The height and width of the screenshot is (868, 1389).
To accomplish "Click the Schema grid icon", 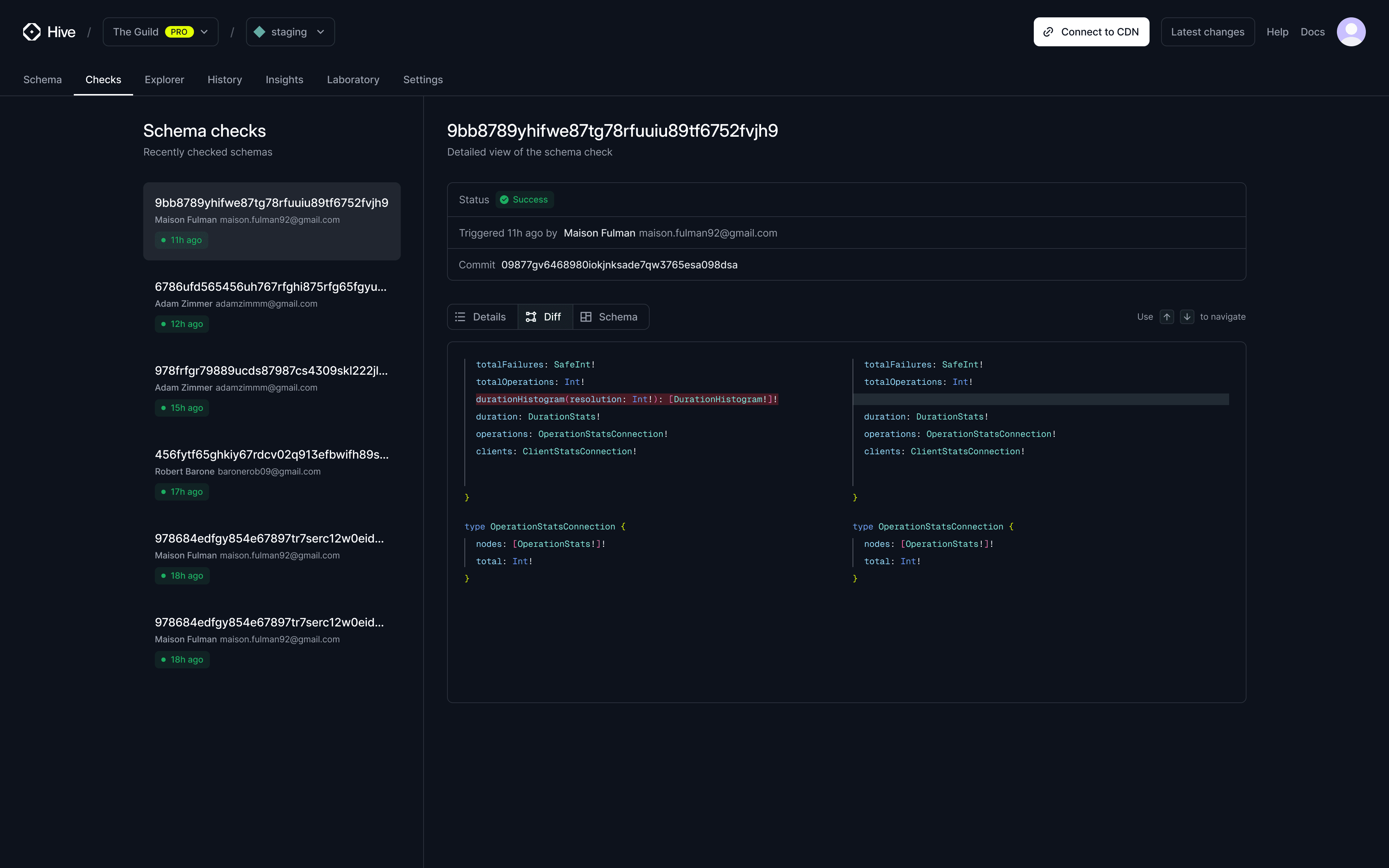I will point(586,317).
